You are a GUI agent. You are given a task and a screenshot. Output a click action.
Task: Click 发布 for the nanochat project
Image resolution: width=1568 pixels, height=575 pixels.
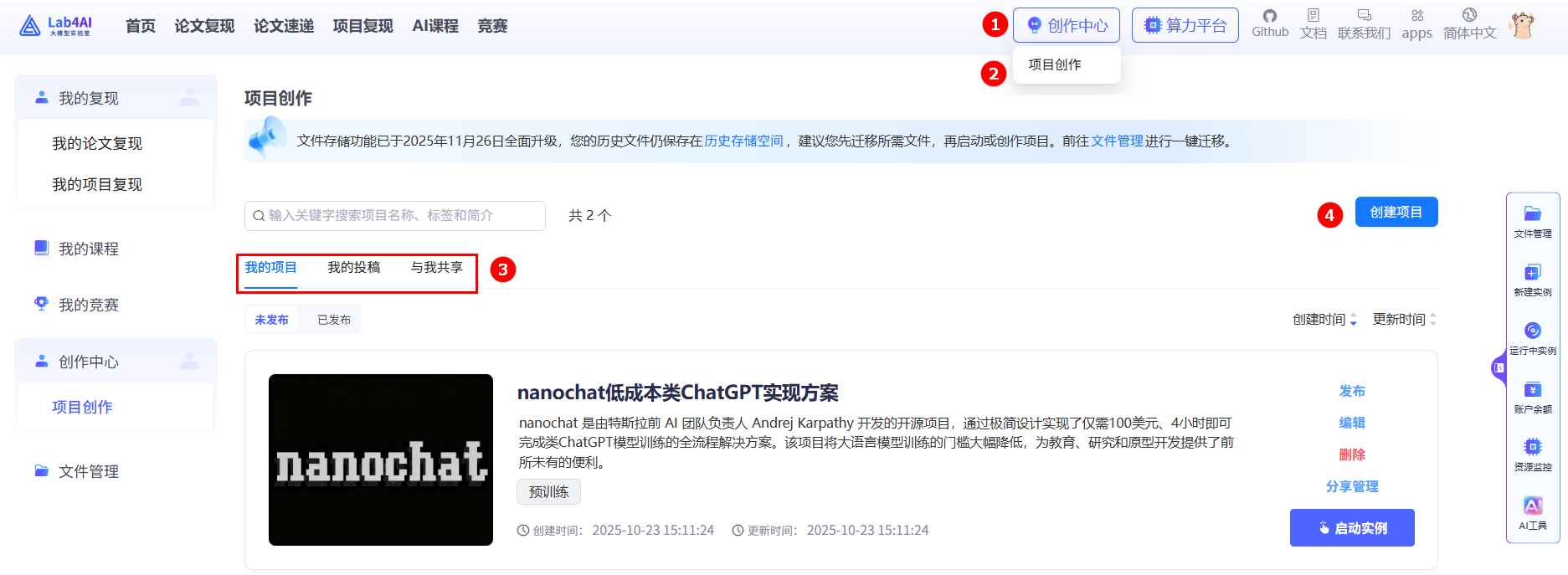(x=1352, y=391)
